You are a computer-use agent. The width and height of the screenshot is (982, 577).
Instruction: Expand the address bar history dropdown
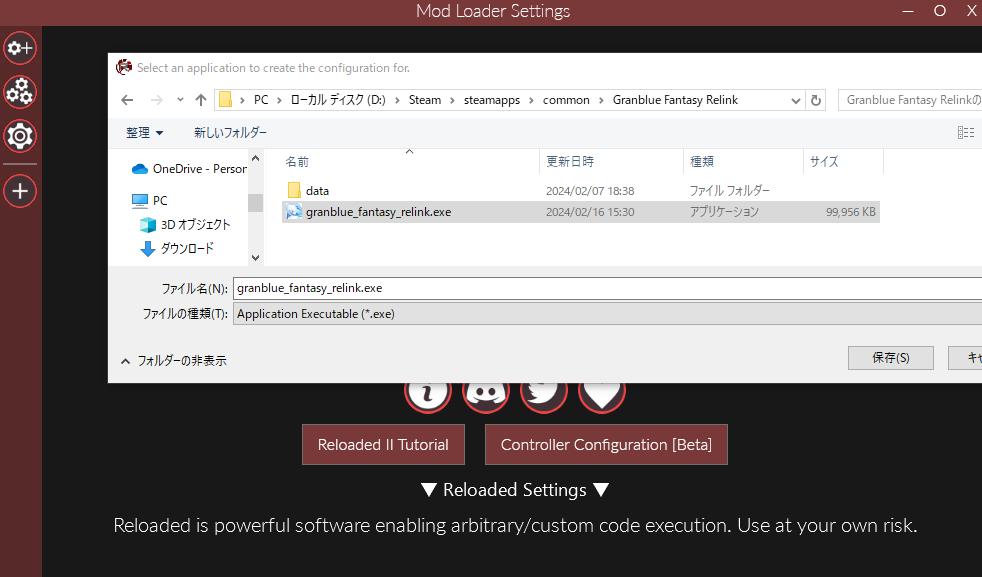click(x=795, y=100)
